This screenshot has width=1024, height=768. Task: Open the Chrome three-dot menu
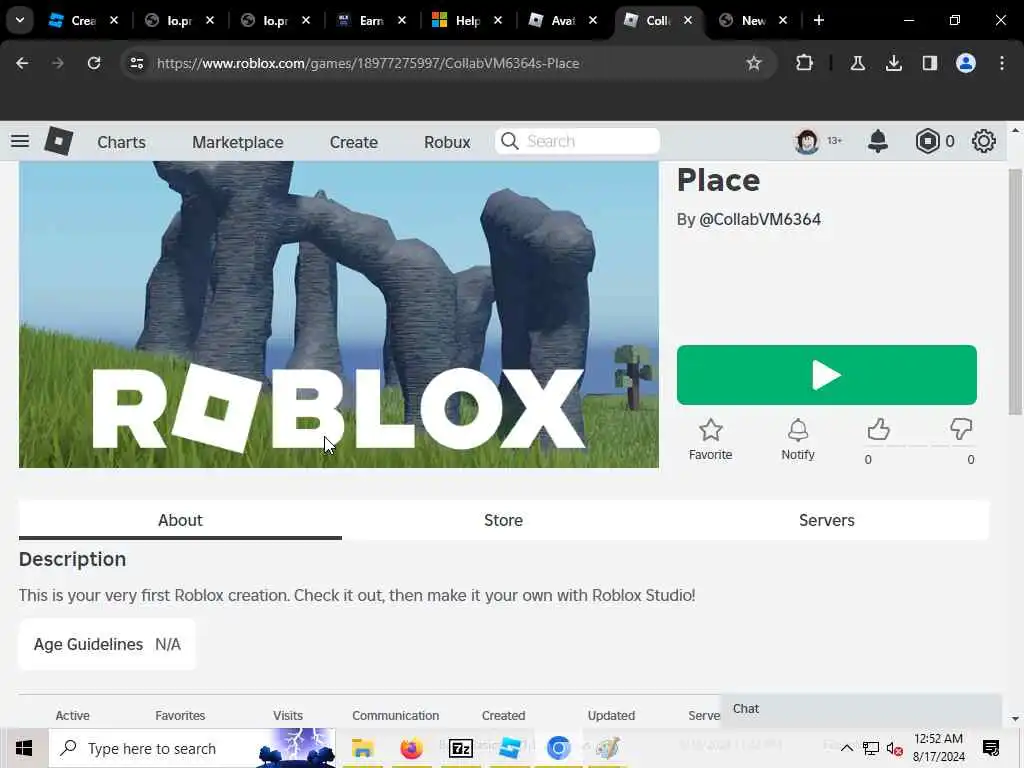click(1002, 63)
